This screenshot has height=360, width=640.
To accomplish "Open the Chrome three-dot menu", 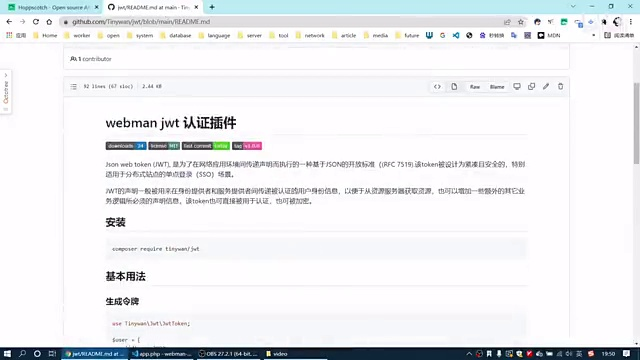I will tap(631, 22).
